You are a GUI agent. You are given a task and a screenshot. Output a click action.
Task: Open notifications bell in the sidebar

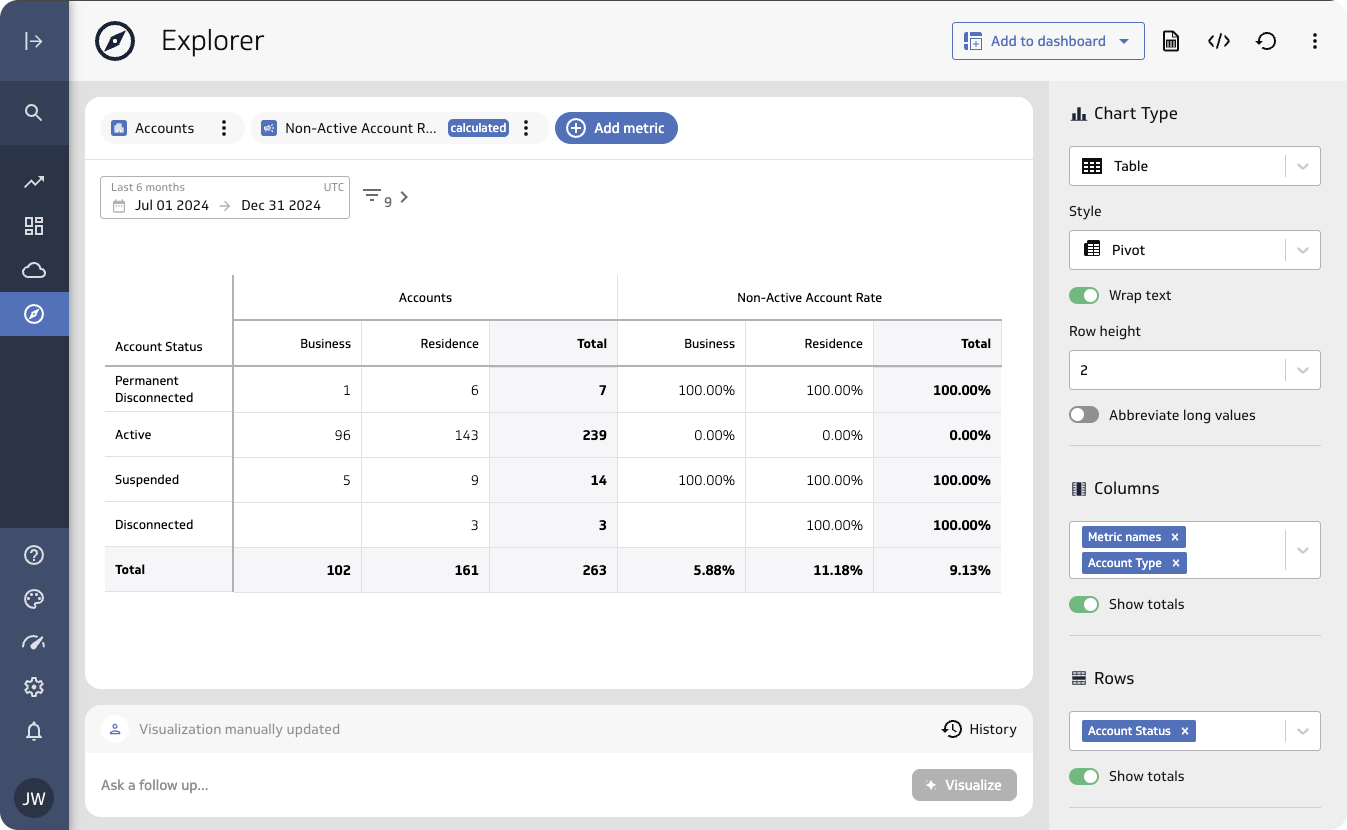click(x=34, y=731)
